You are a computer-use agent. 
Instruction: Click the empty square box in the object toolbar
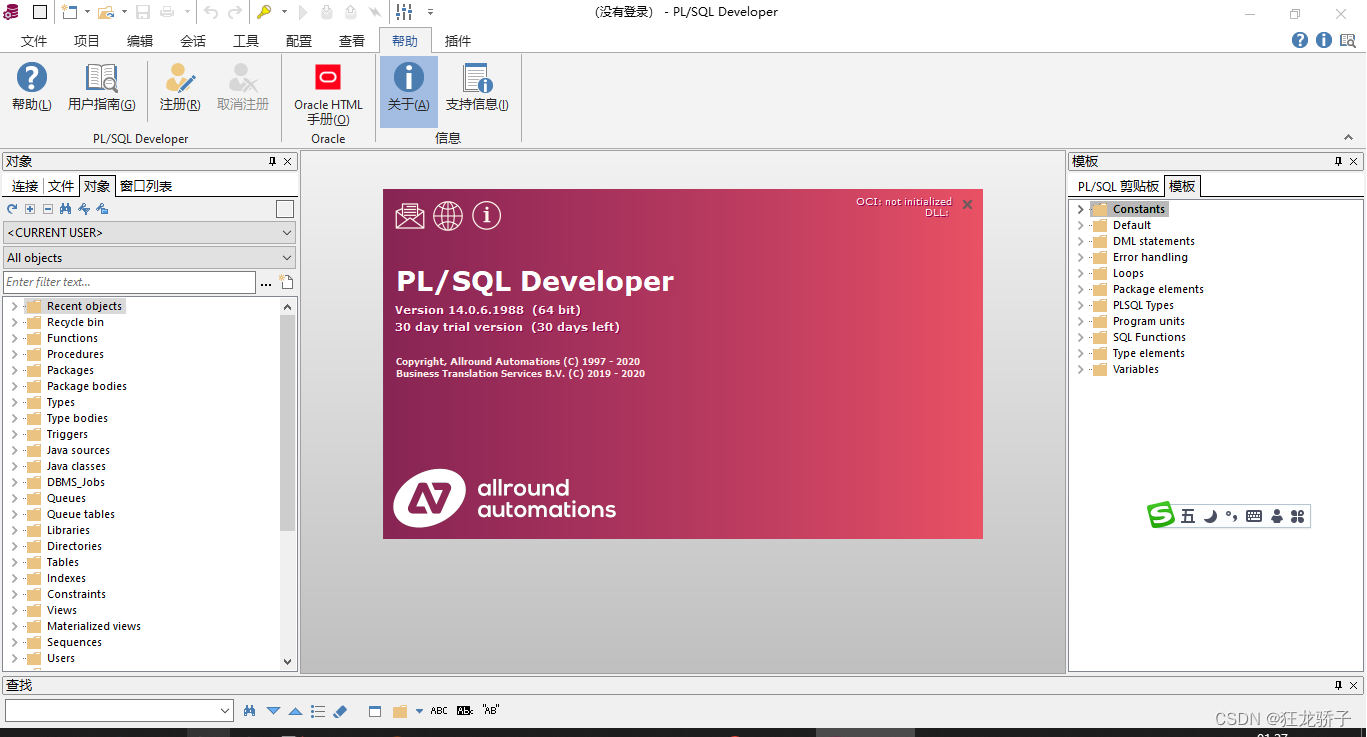[x=285, y=209]
